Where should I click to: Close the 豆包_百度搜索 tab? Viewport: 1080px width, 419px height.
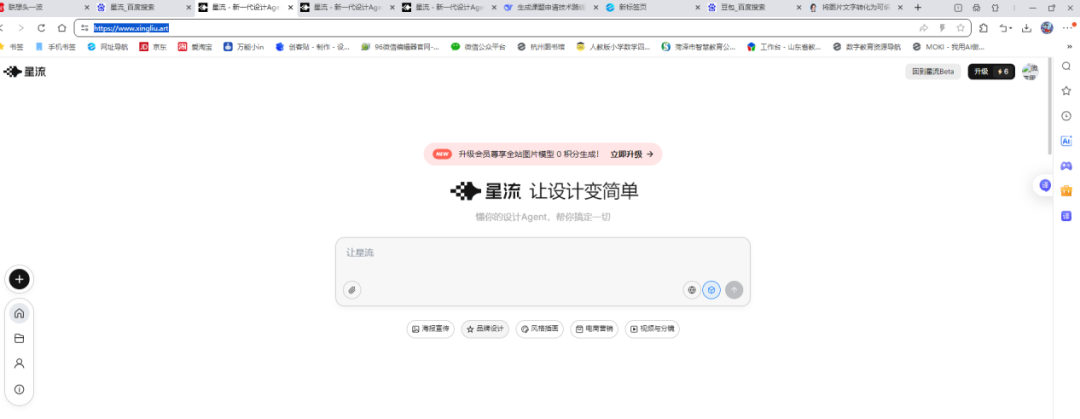pos(798,8)
